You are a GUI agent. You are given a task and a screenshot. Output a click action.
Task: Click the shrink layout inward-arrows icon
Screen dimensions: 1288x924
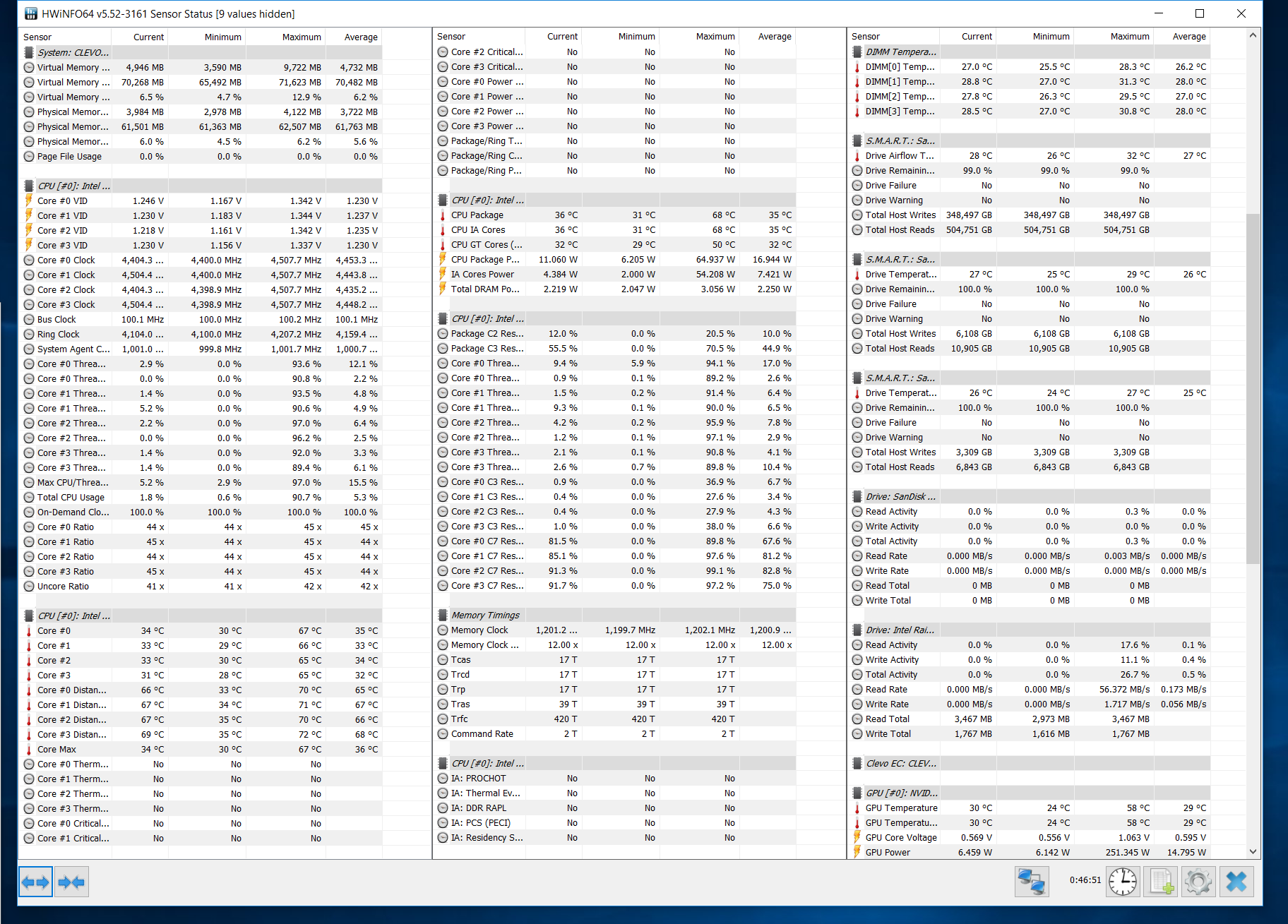(72, 882)
